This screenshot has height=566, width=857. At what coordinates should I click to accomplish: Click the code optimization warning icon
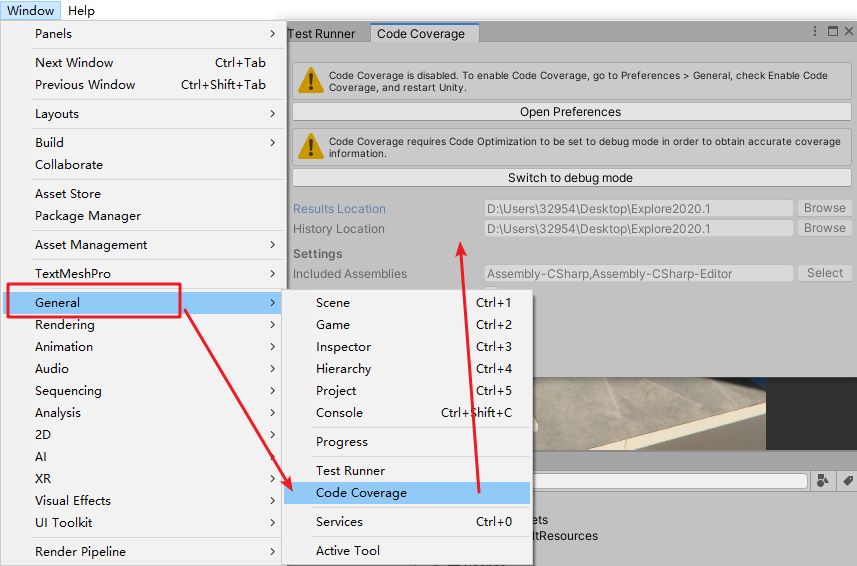310,146
